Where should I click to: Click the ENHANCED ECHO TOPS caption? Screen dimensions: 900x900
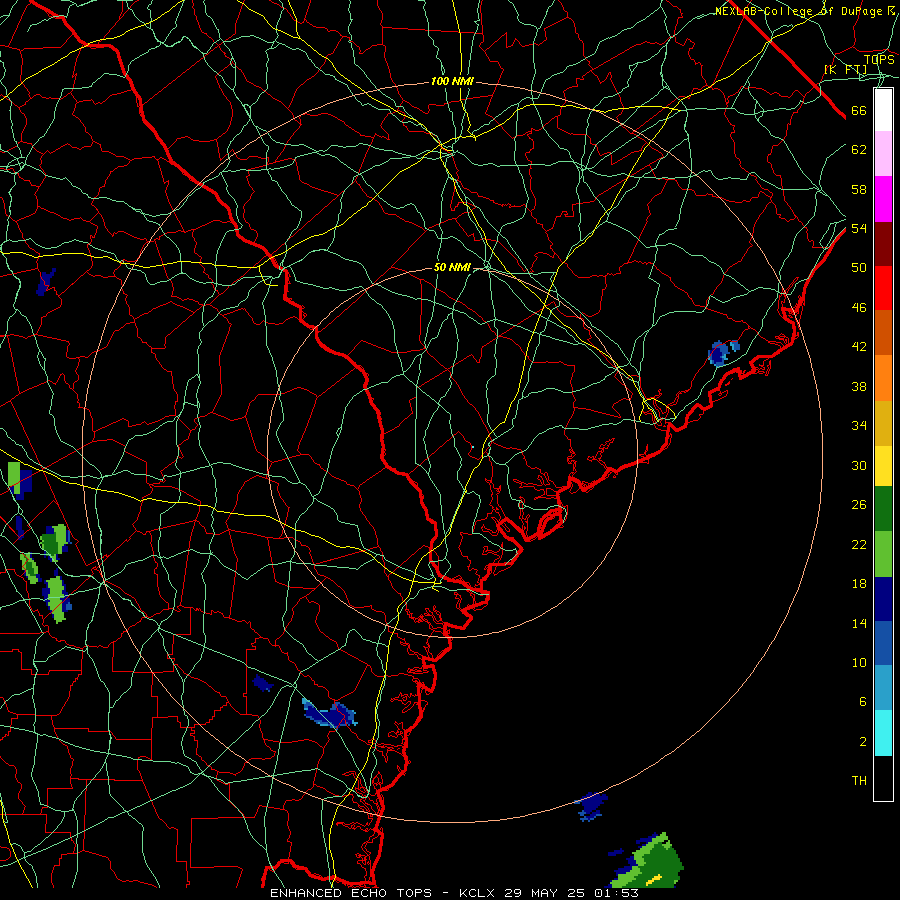351,893
